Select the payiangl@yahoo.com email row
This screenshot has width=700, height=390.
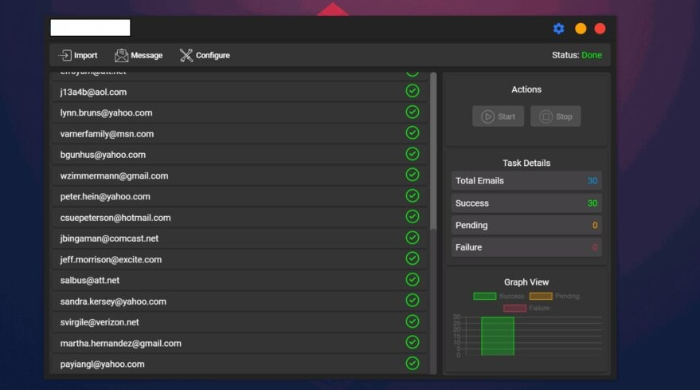point(240,364)
